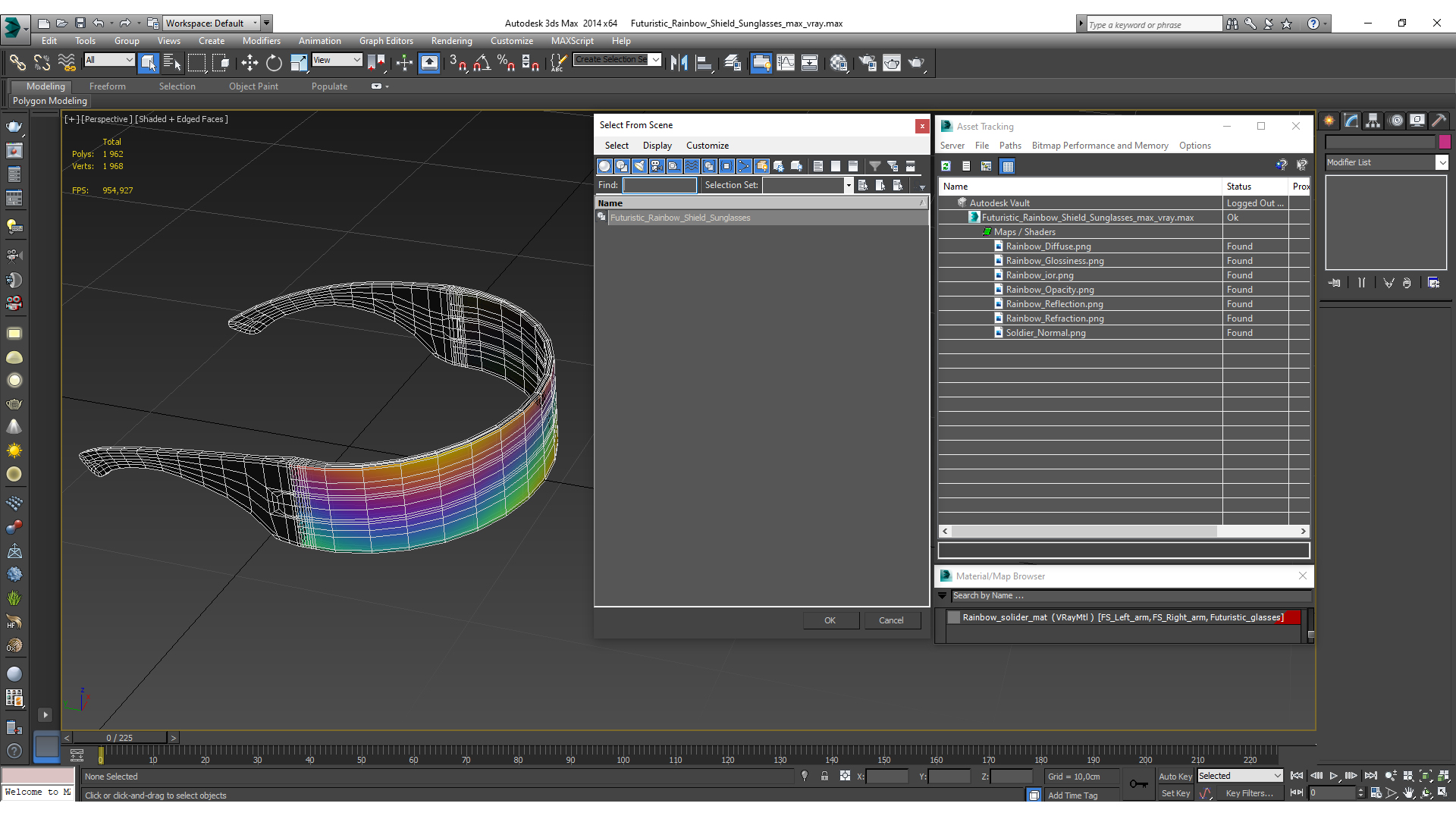Open the Key Filters dialog

[x=1250, y=793]
